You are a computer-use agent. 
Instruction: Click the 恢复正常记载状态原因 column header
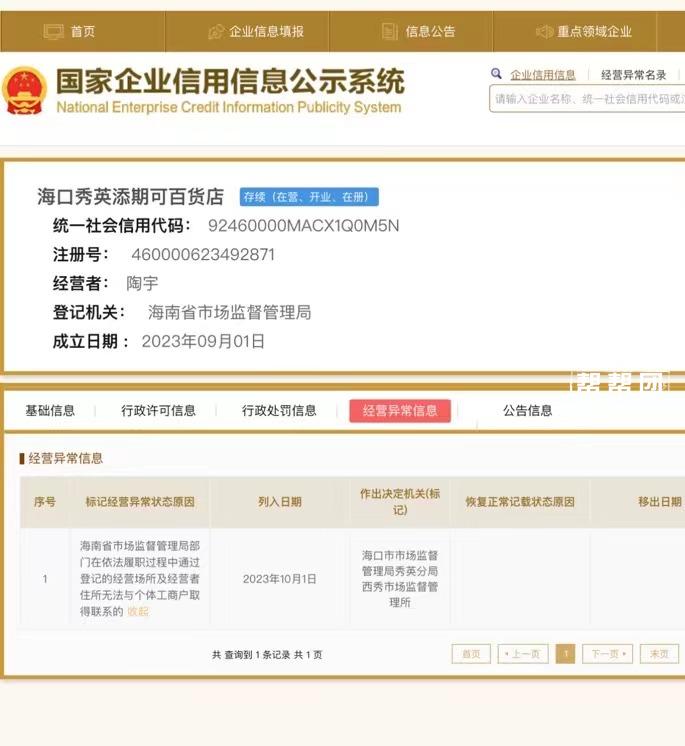coord(520,502)
